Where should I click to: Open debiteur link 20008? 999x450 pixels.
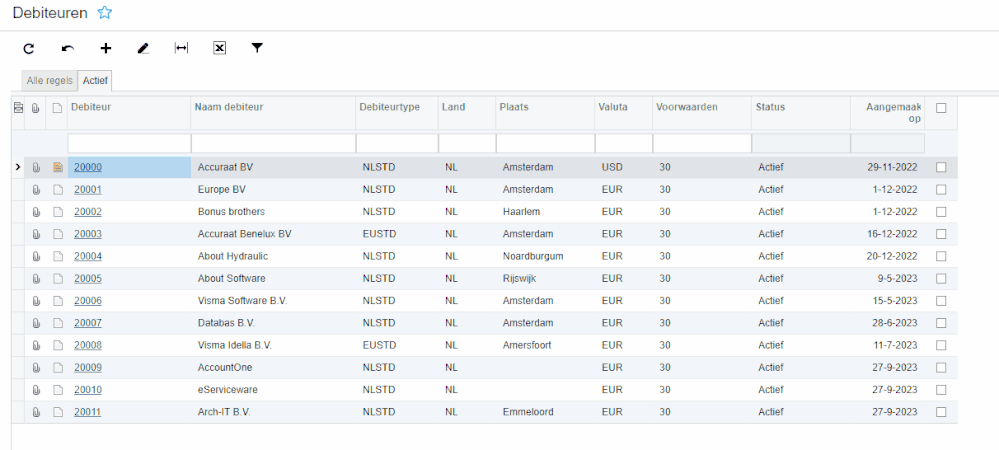(88, 345)
